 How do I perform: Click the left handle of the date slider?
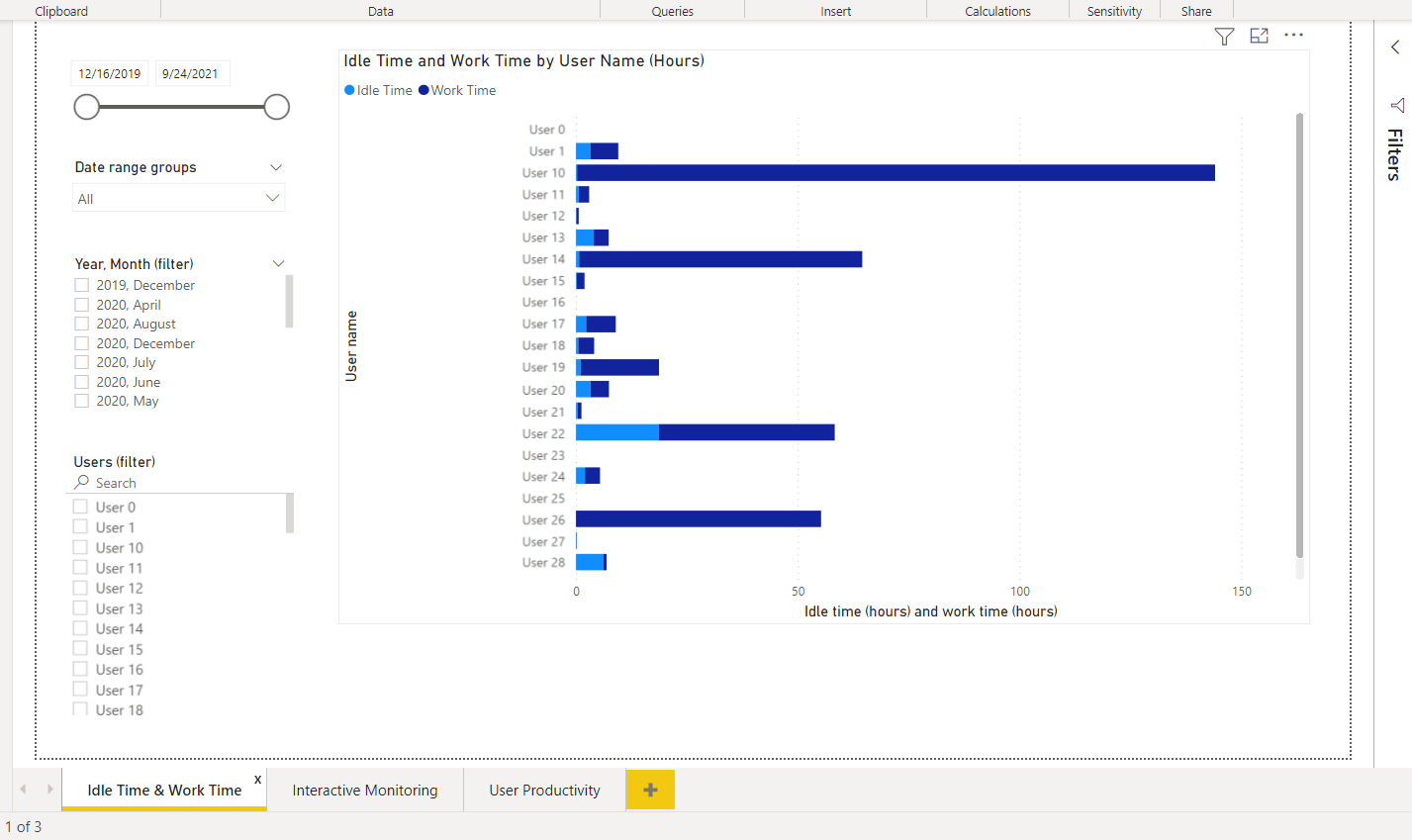pos(87,107)
